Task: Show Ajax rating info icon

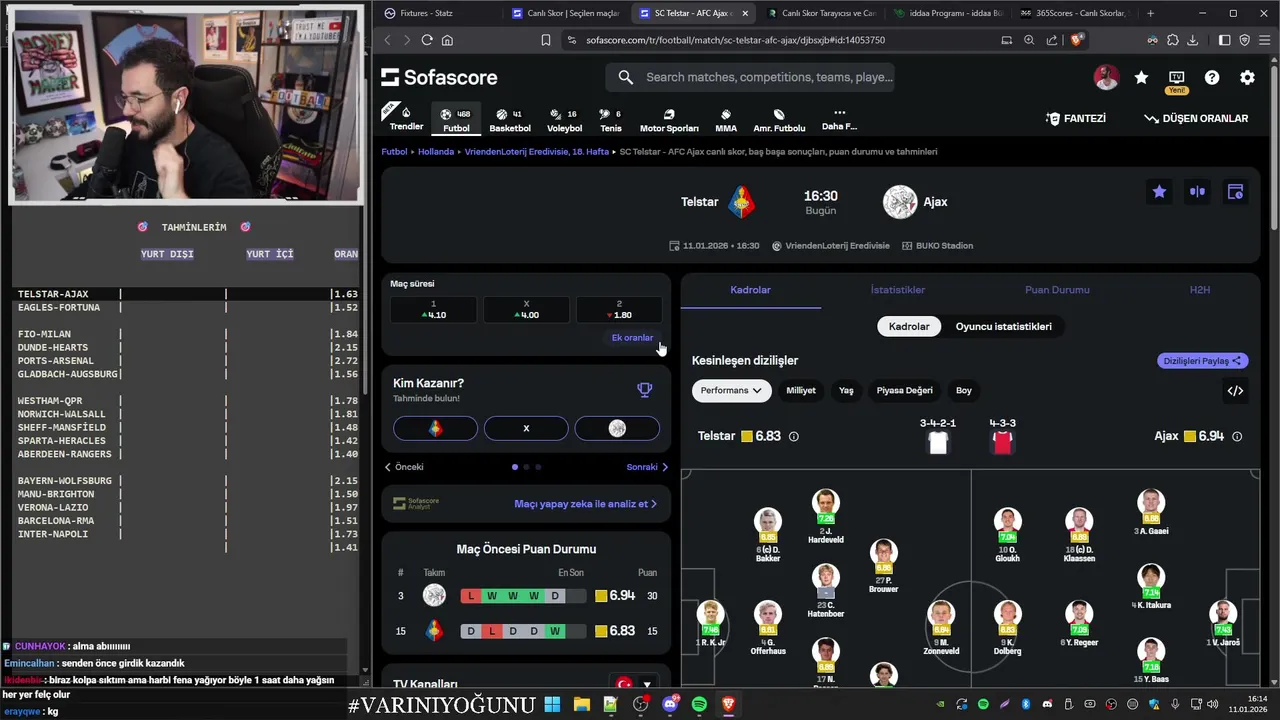Action: 1237,437
